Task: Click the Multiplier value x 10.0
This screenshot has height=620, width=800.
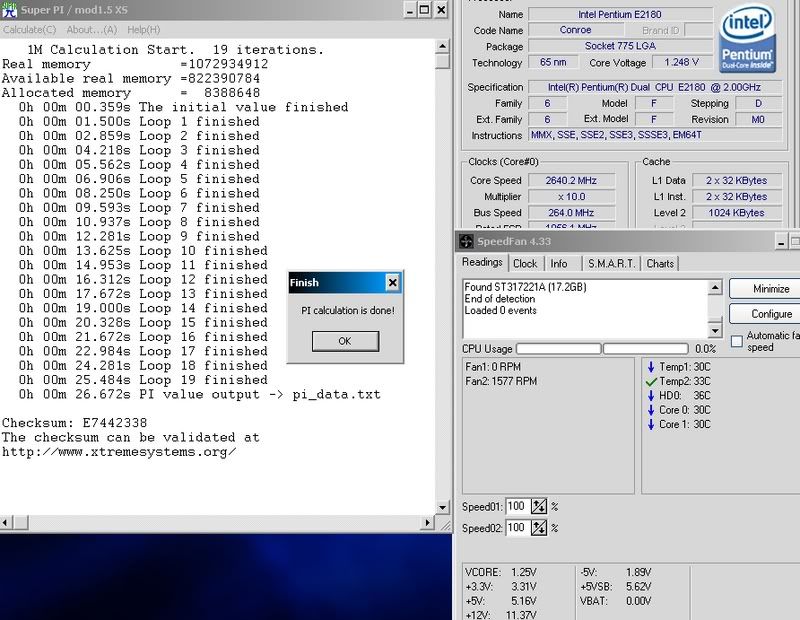Action: coord(571,196)
